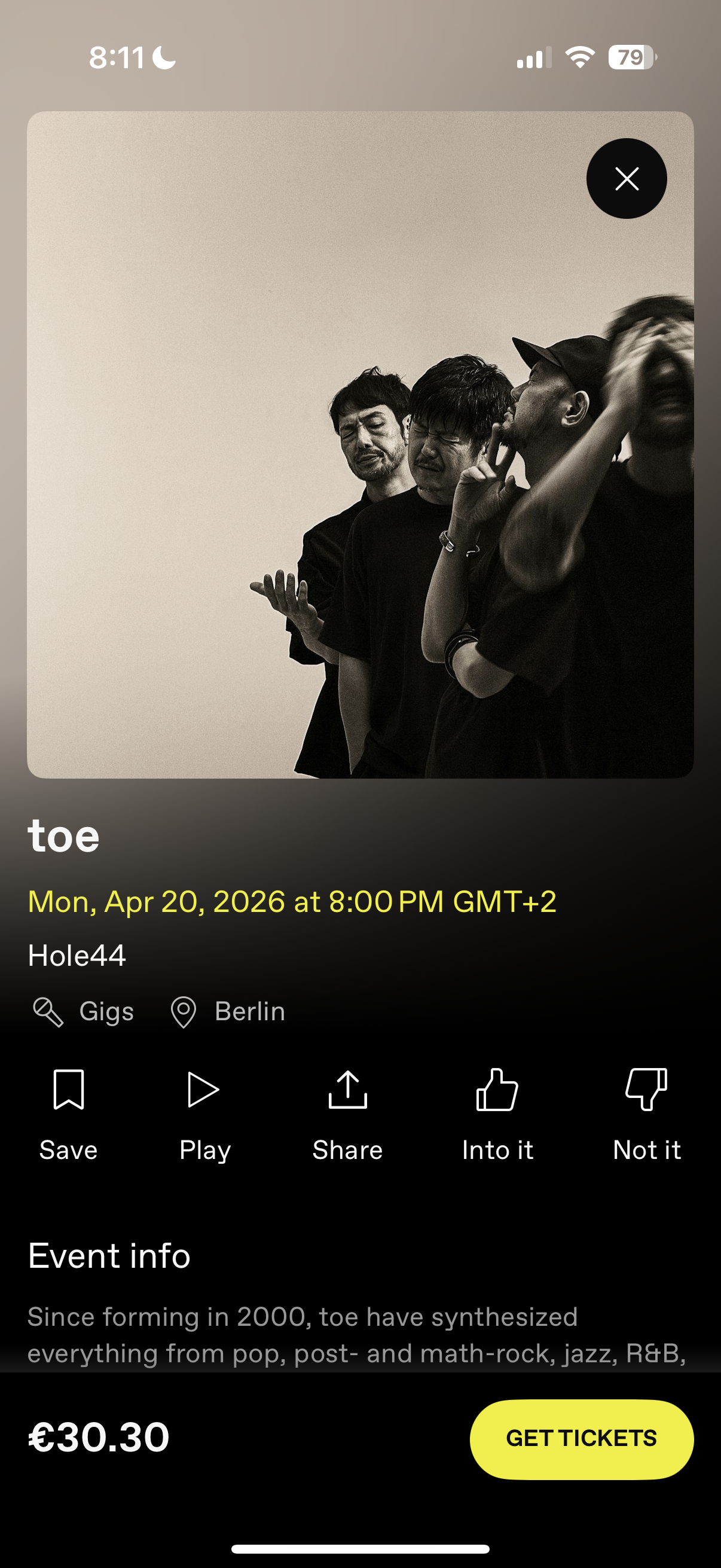
Task: Tap the thumbs-down Not it icon
Action: coord(646,1090)
